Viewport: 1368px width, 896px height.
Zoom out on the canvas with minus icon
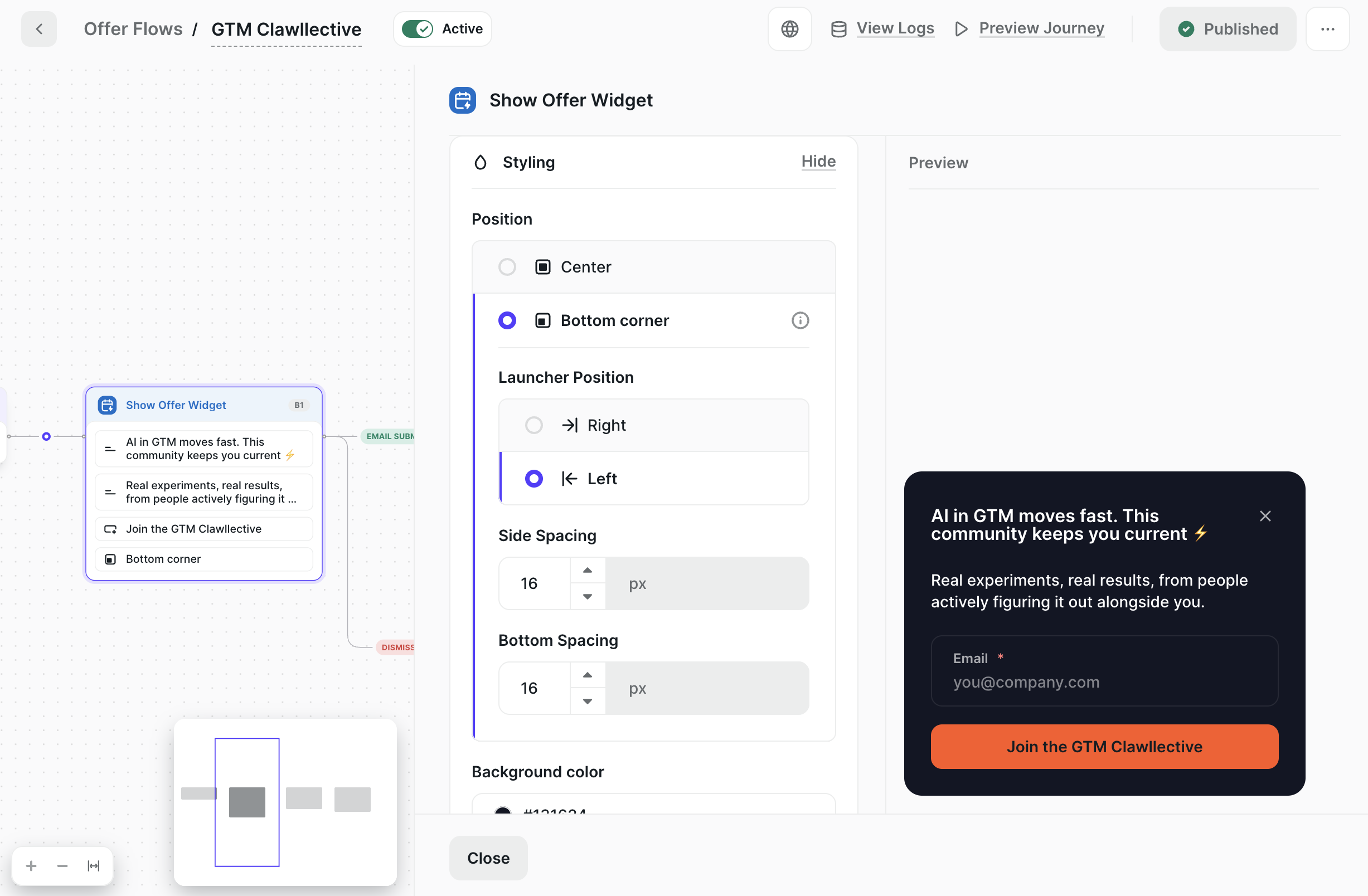(62, 865)
